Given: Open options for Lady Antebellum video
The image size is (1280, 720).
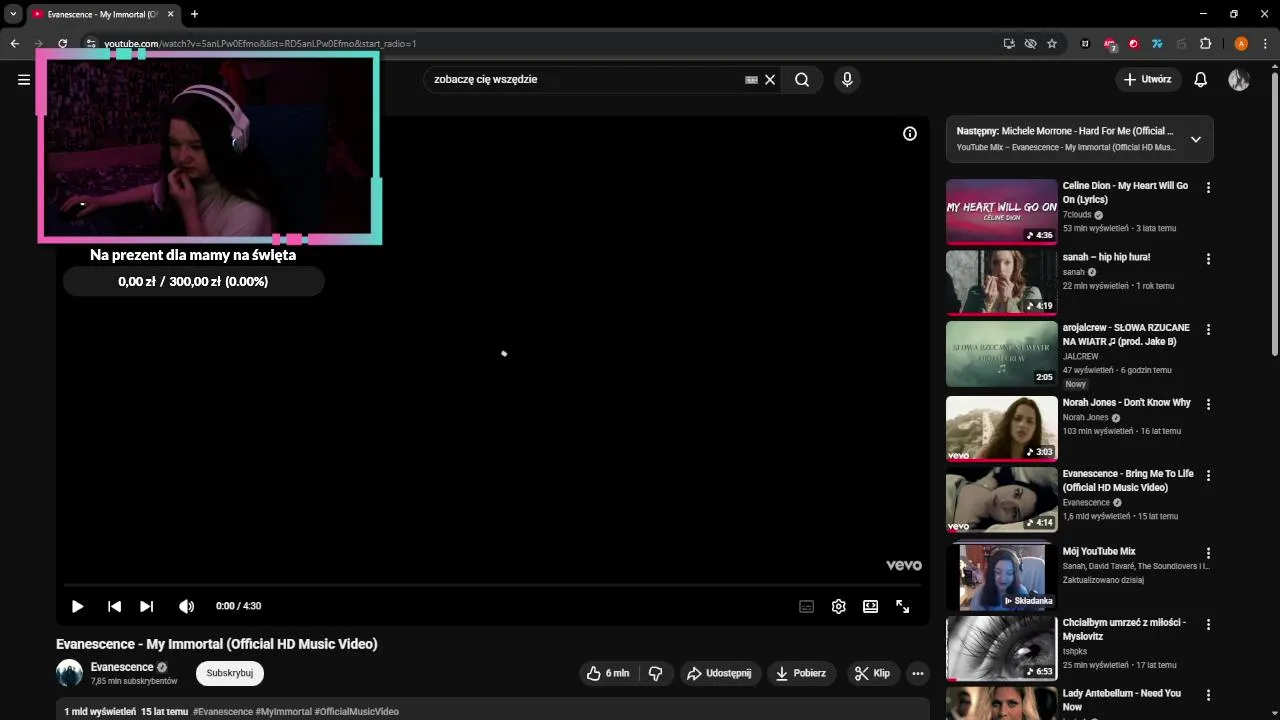Looking at the screenshot, I should point(1208,695).
